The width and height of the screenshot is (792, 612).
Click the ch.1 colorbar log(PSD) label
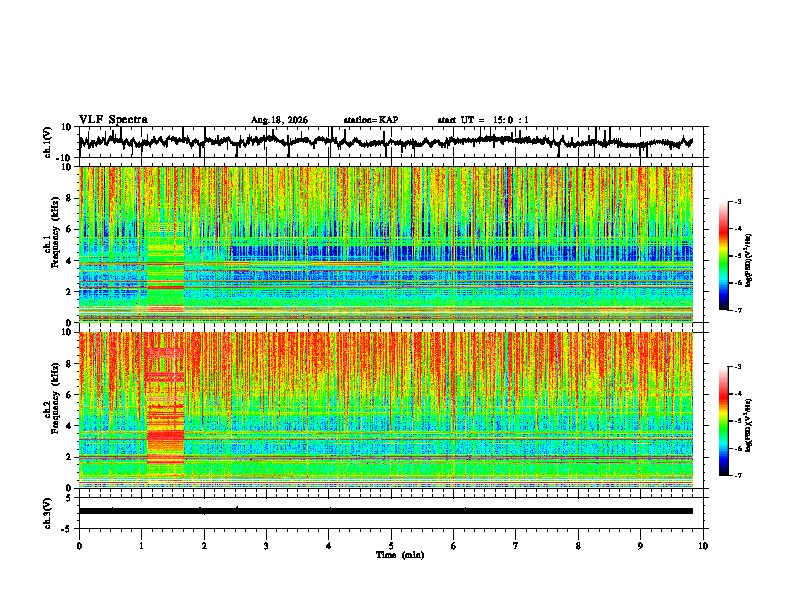[x=748, y=260]
